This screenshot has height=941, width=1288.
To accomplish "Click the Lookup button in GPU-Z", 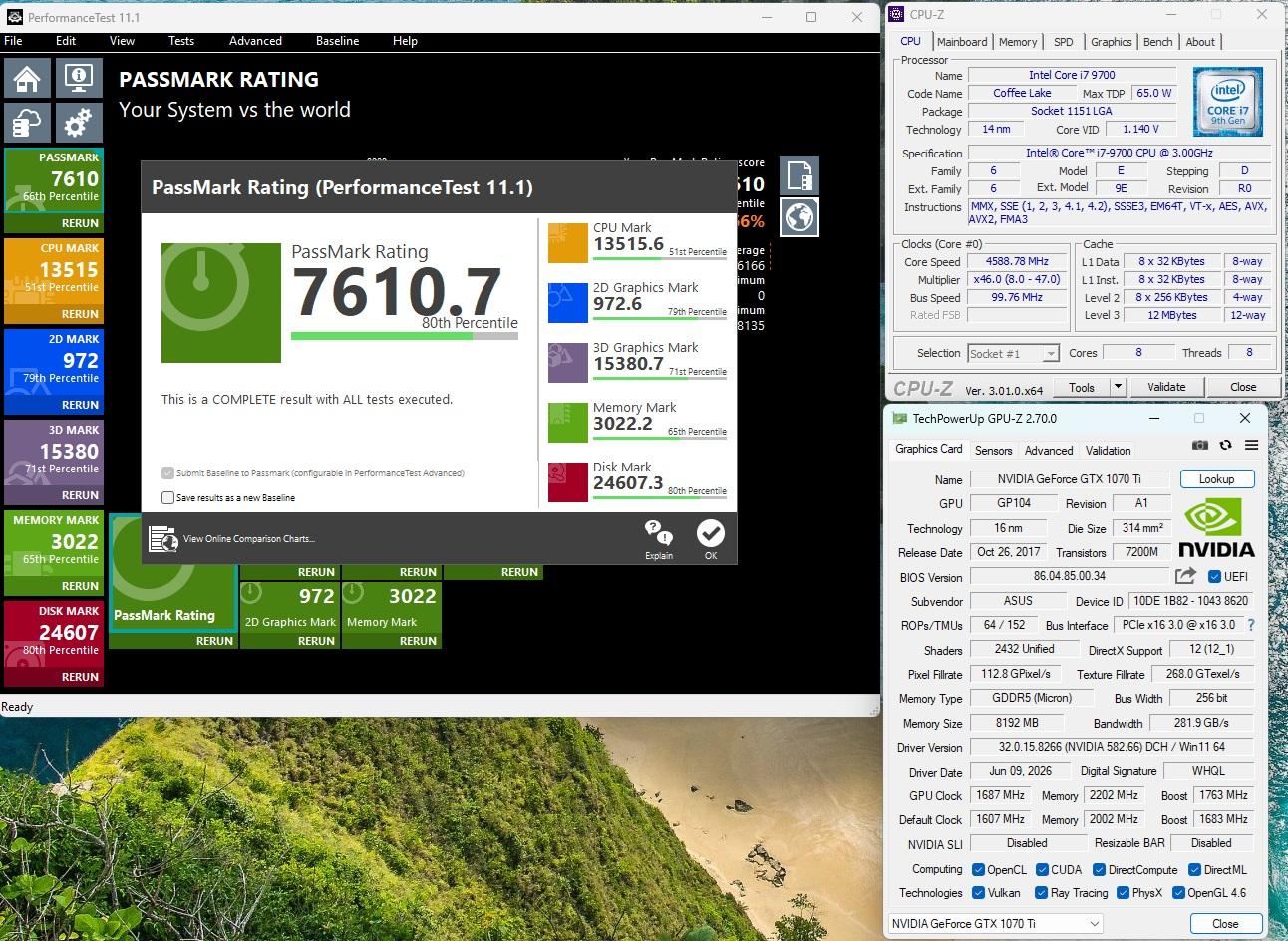I will 1216,479.
